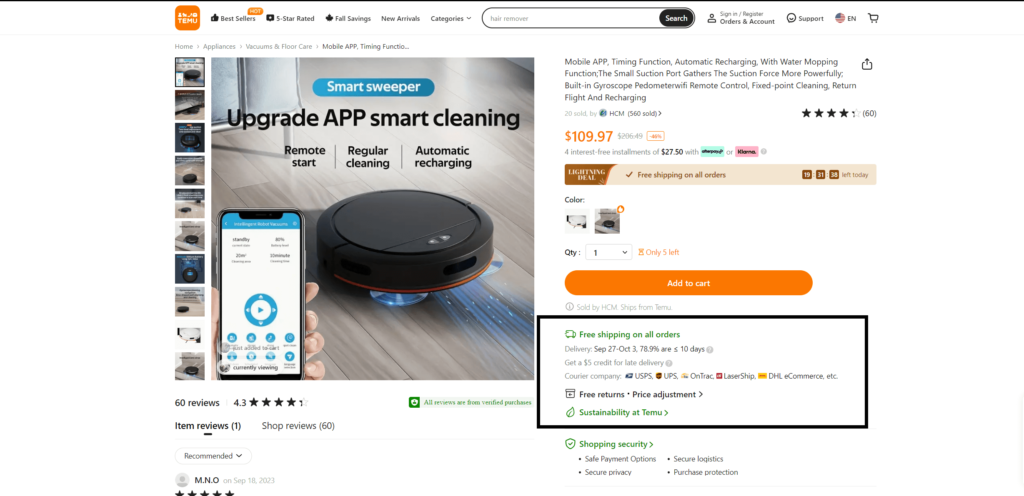Open the Best Sellers menu item
The width and height of the screenshot is (1024, 496).
[x=233, y=18]
